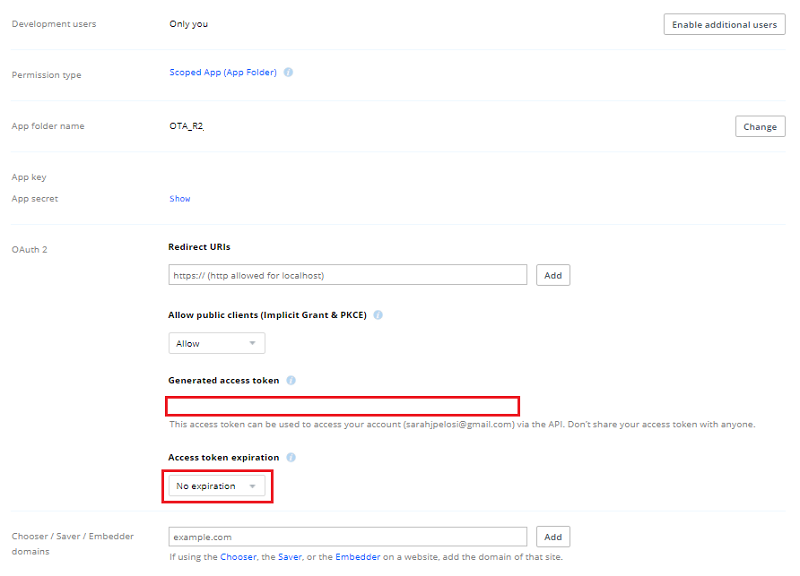This screenshot has width=800, height=576.
Task: Click the Only you development users value
Action: pos(189,24)
